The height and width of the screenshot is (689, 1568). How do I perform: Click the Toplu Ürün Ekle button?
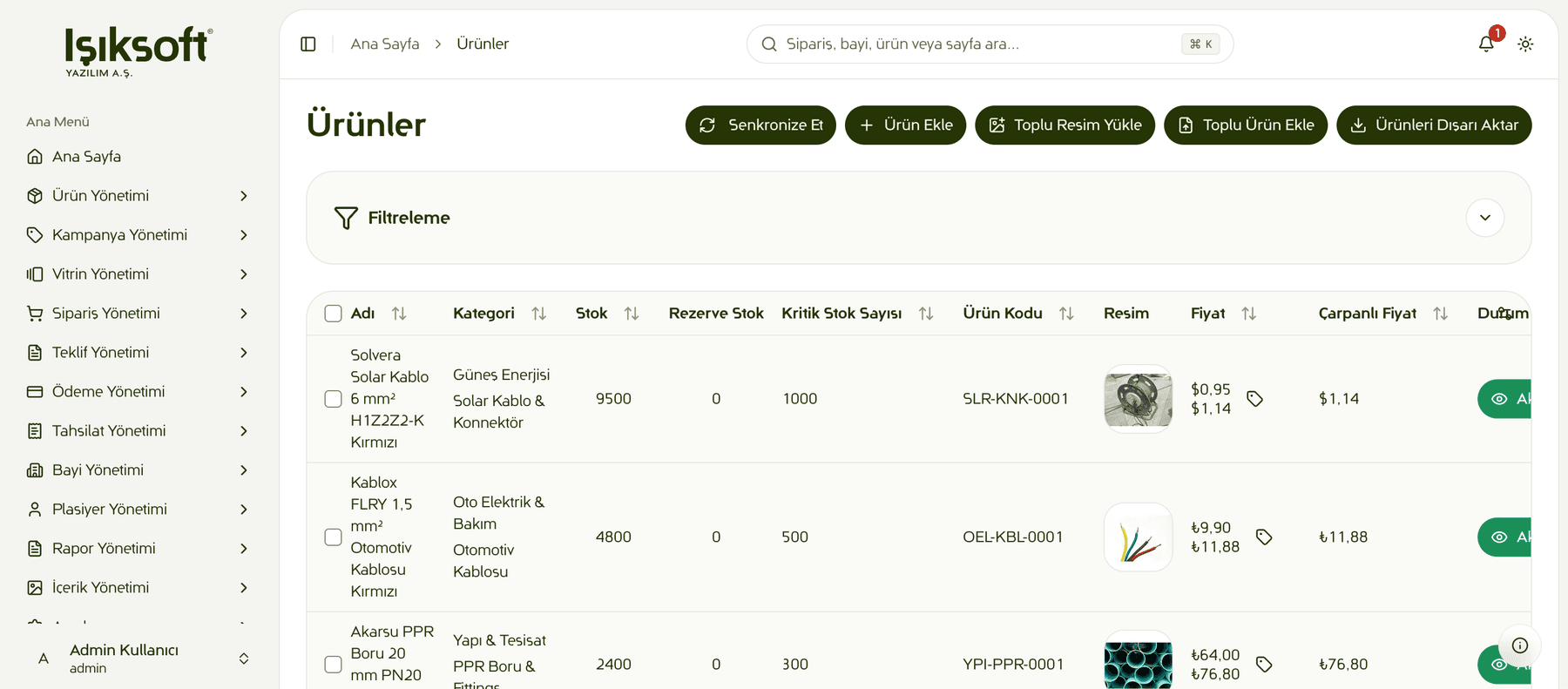[1246, 125]
